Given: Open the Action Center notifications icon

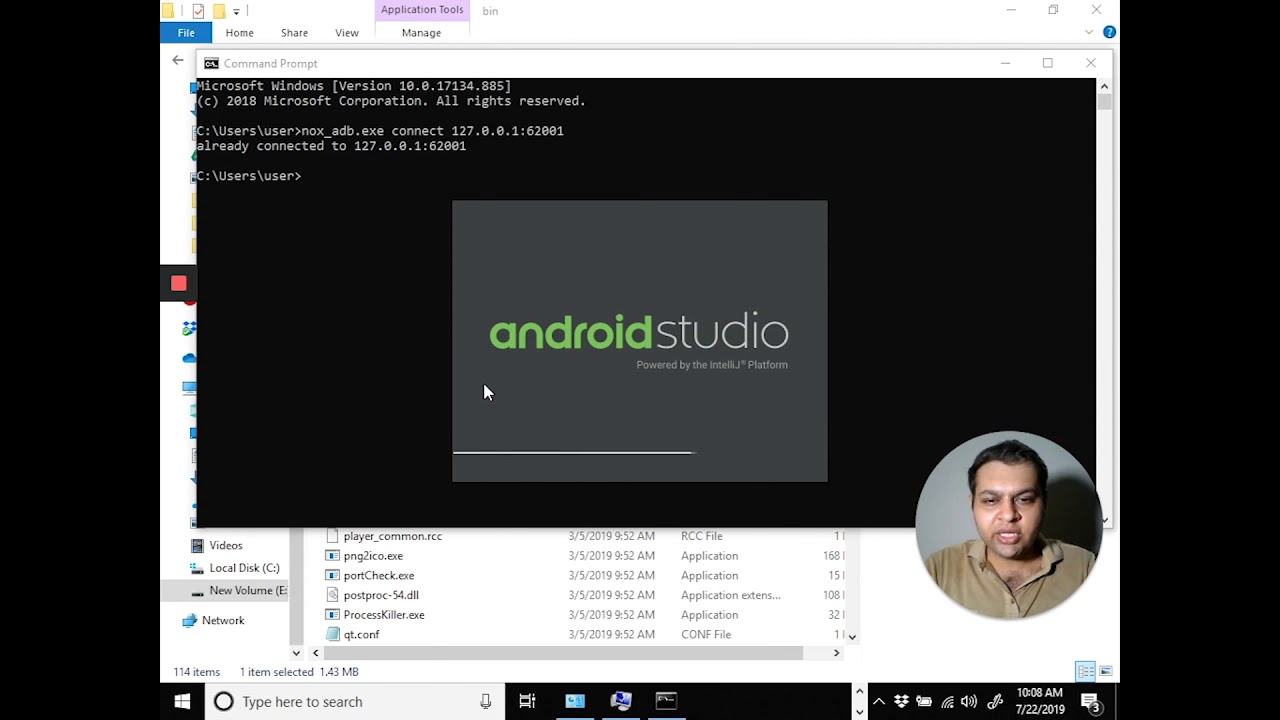Looking at the screenshot, I should [x=1092, y=703].
